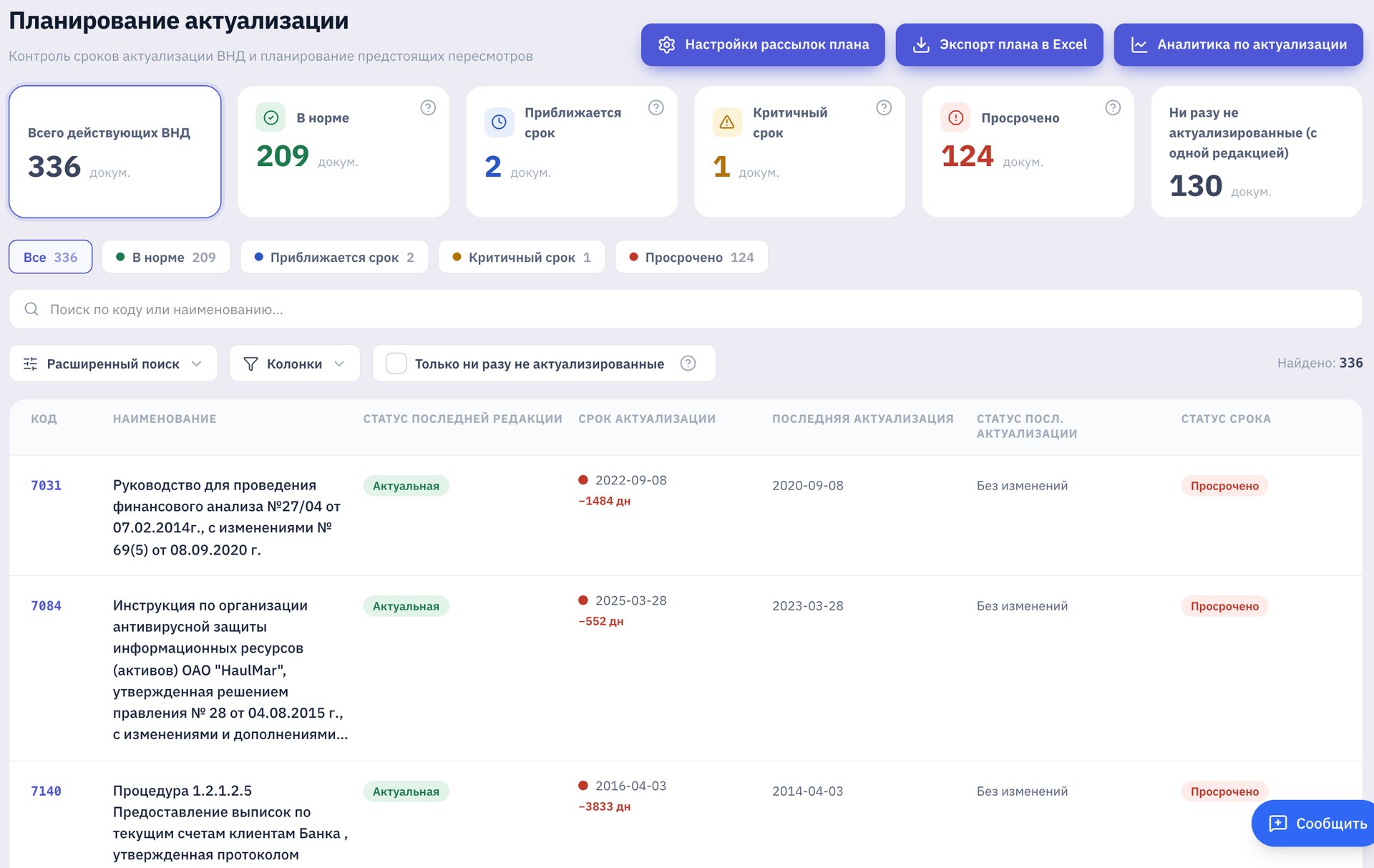This screenshot has width=1374, height=868.
Task: Click the clock icon on Приближается срок card
Action: 499,122
